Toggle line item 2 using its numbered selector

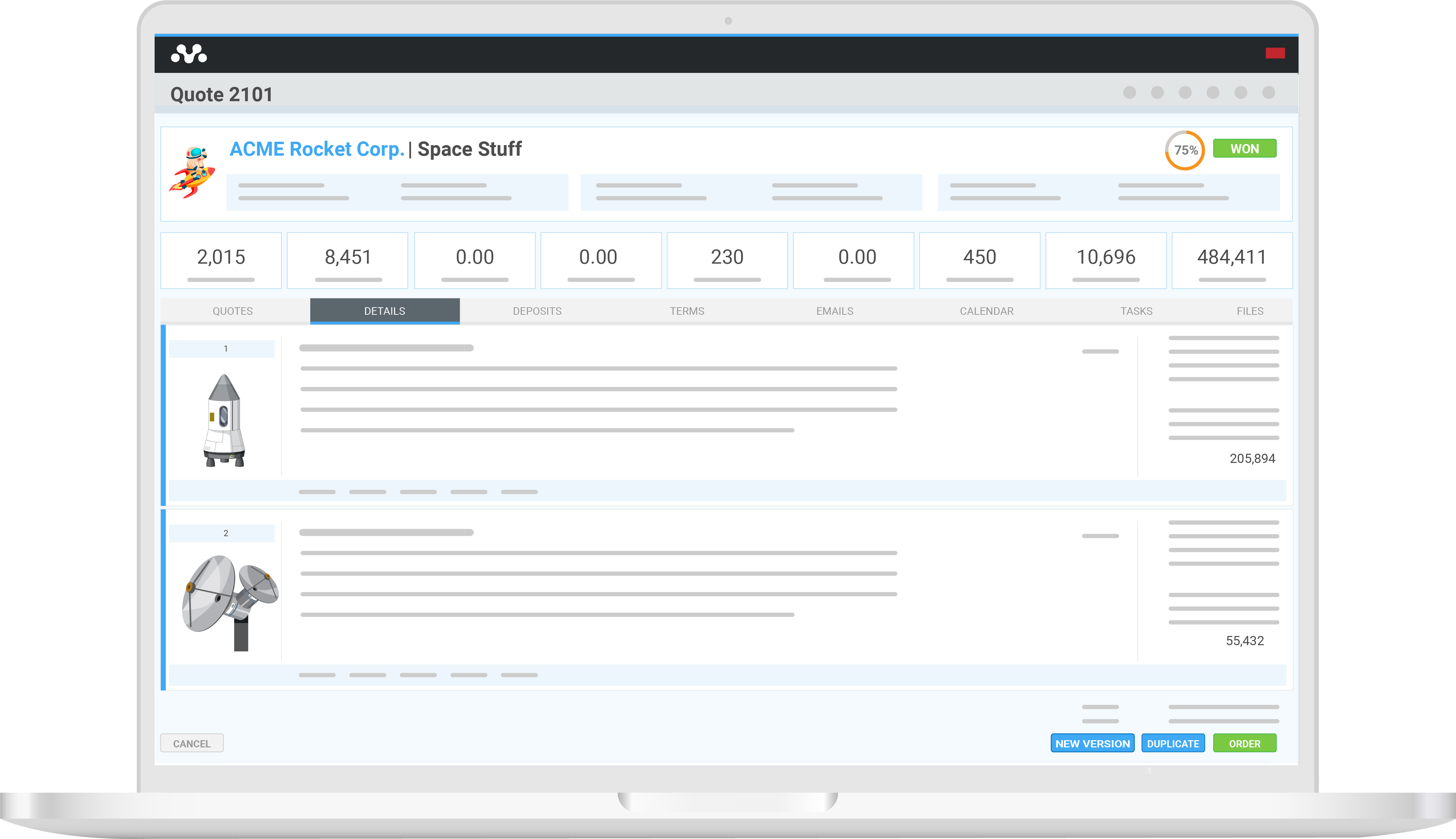[225, 533]
